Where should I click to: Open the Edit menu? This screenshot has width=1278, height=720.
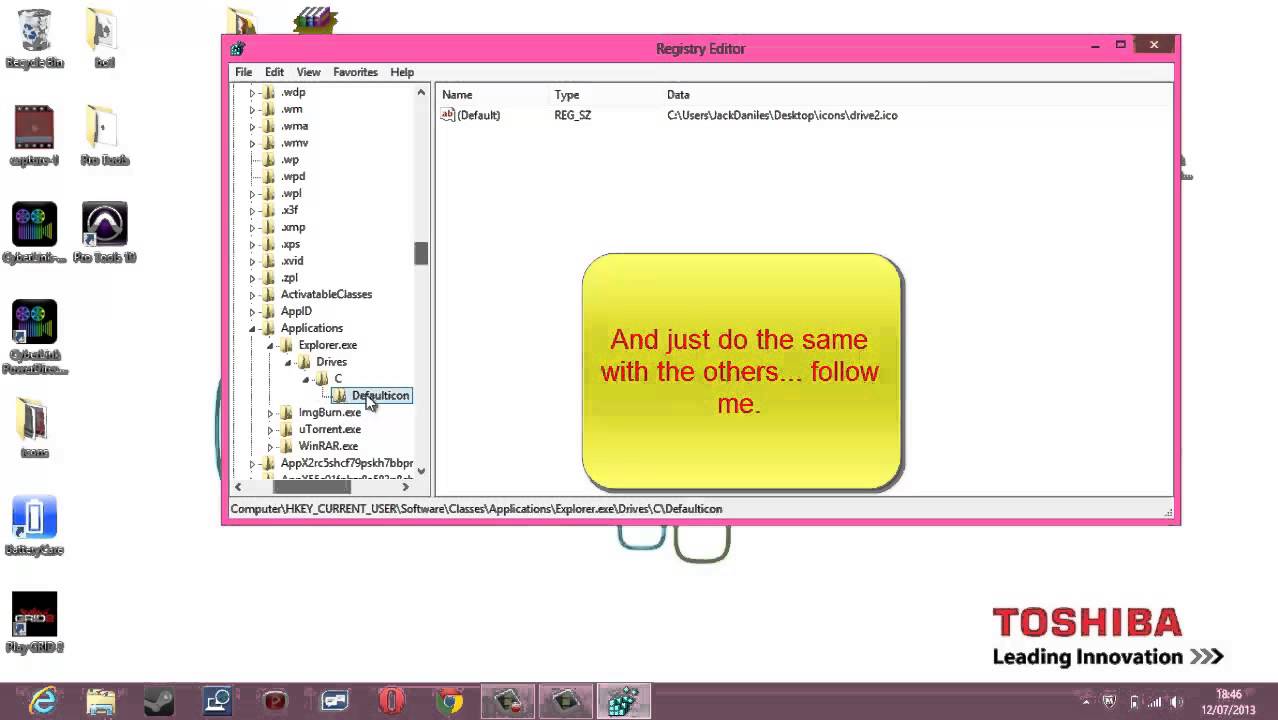pyautogui.click(x=274, y=72)
